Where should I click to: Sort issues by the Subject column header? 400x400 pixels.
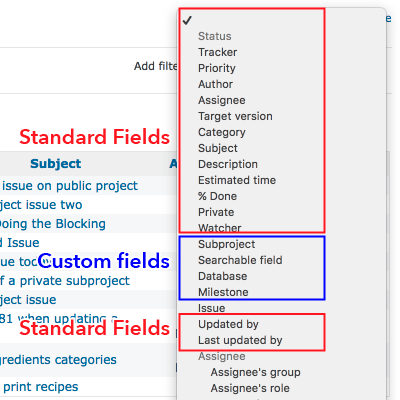56,164
